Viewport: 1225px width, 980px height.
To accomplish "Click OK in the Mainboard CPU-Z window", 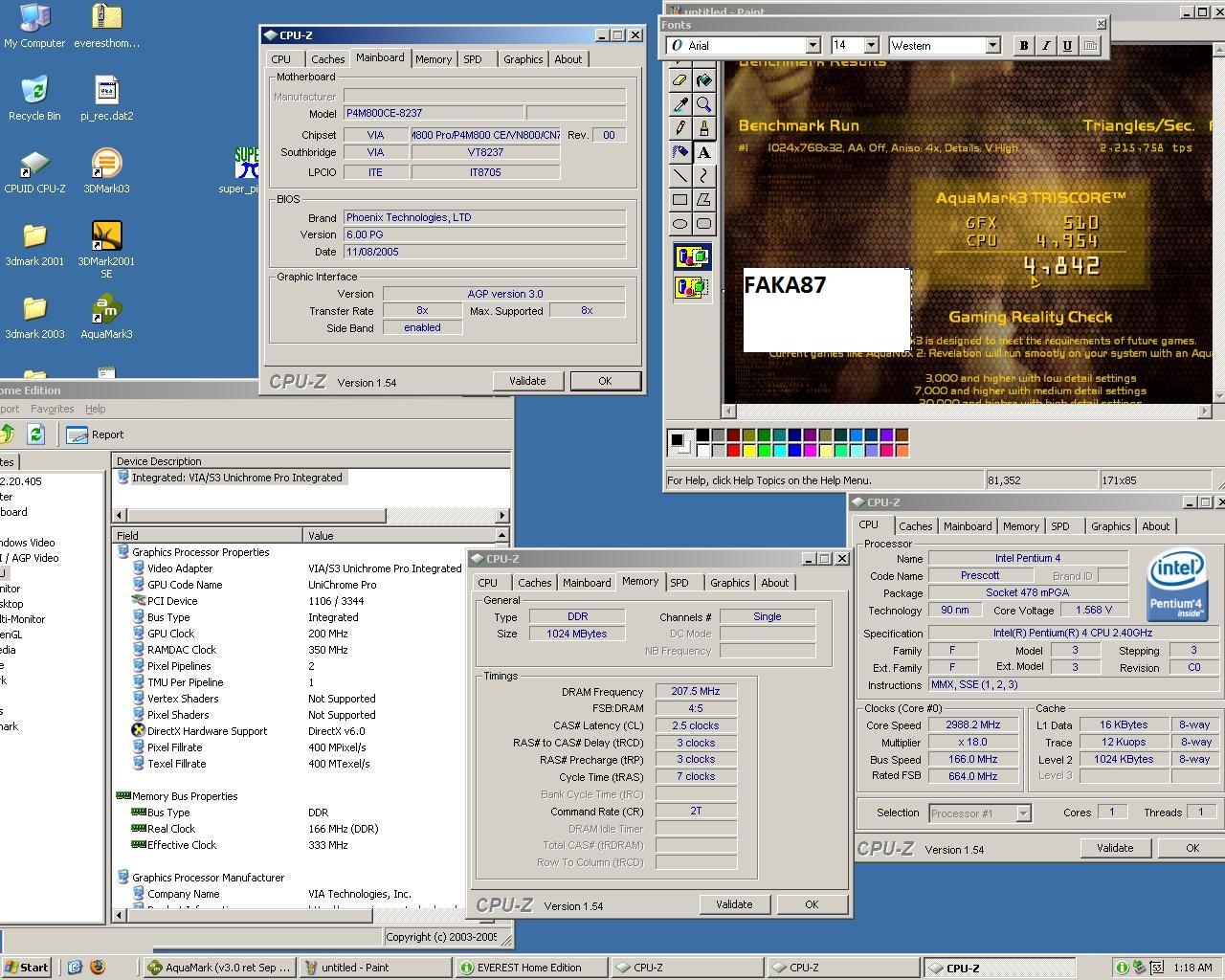I will [x=605, y=381].
